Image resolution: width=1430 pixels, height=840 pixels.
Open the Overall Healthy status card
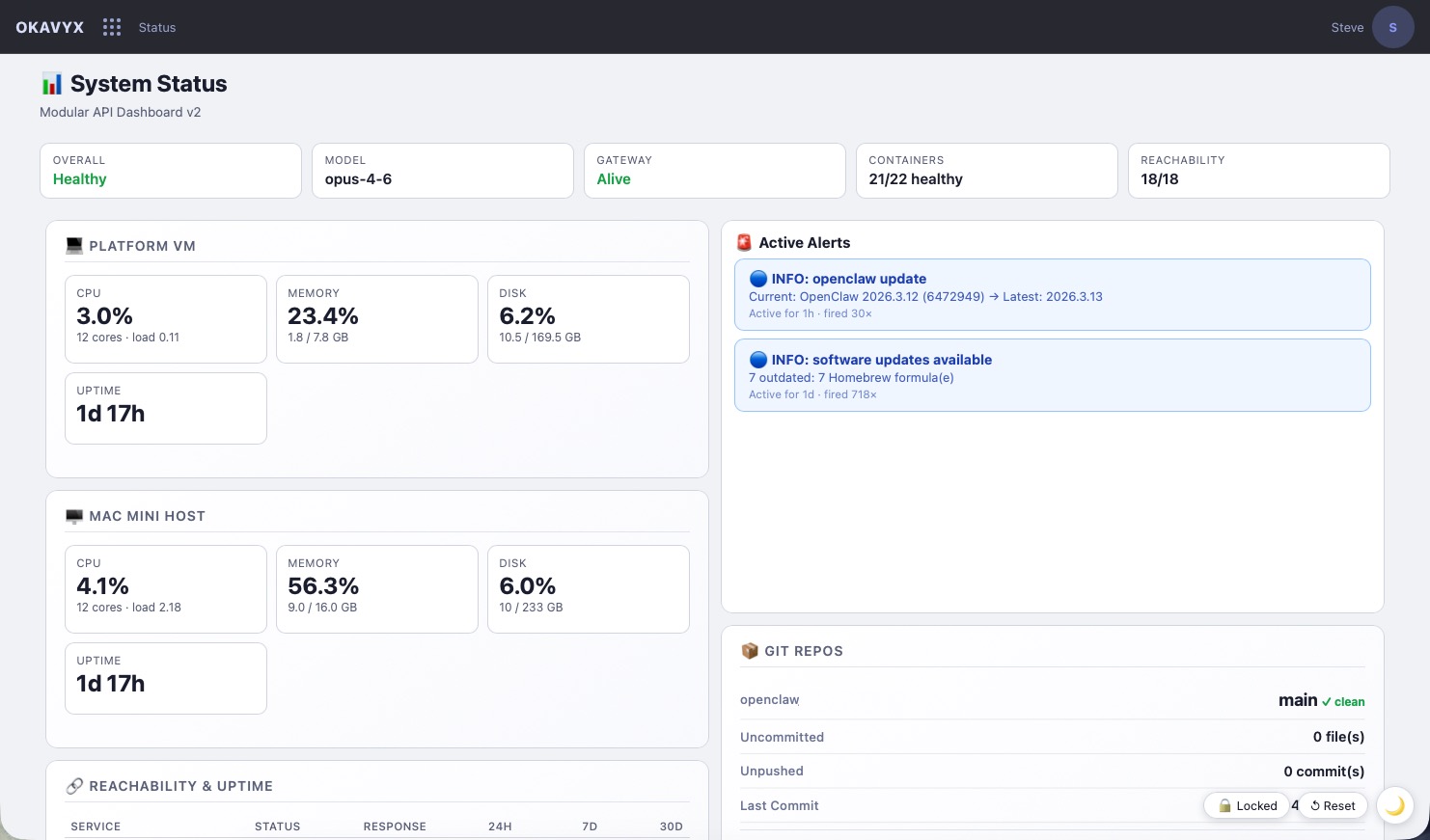(x=171, y=171)
